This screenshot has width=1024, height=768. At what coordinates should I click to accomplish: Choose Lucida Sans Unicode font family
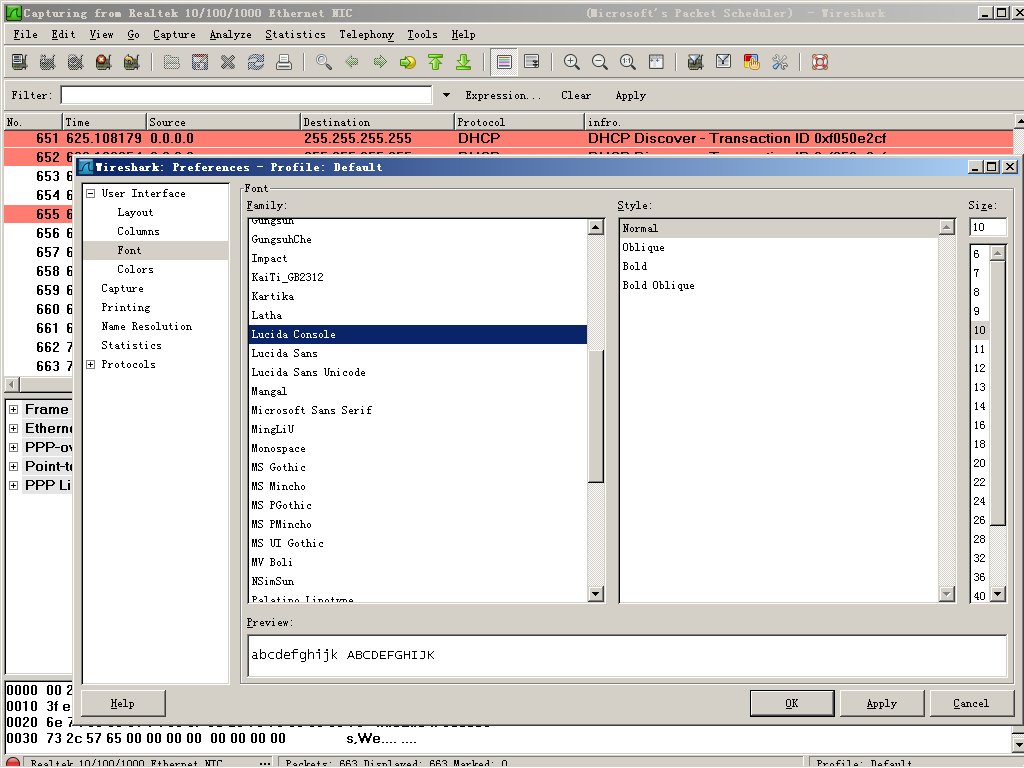coord(418,372)
